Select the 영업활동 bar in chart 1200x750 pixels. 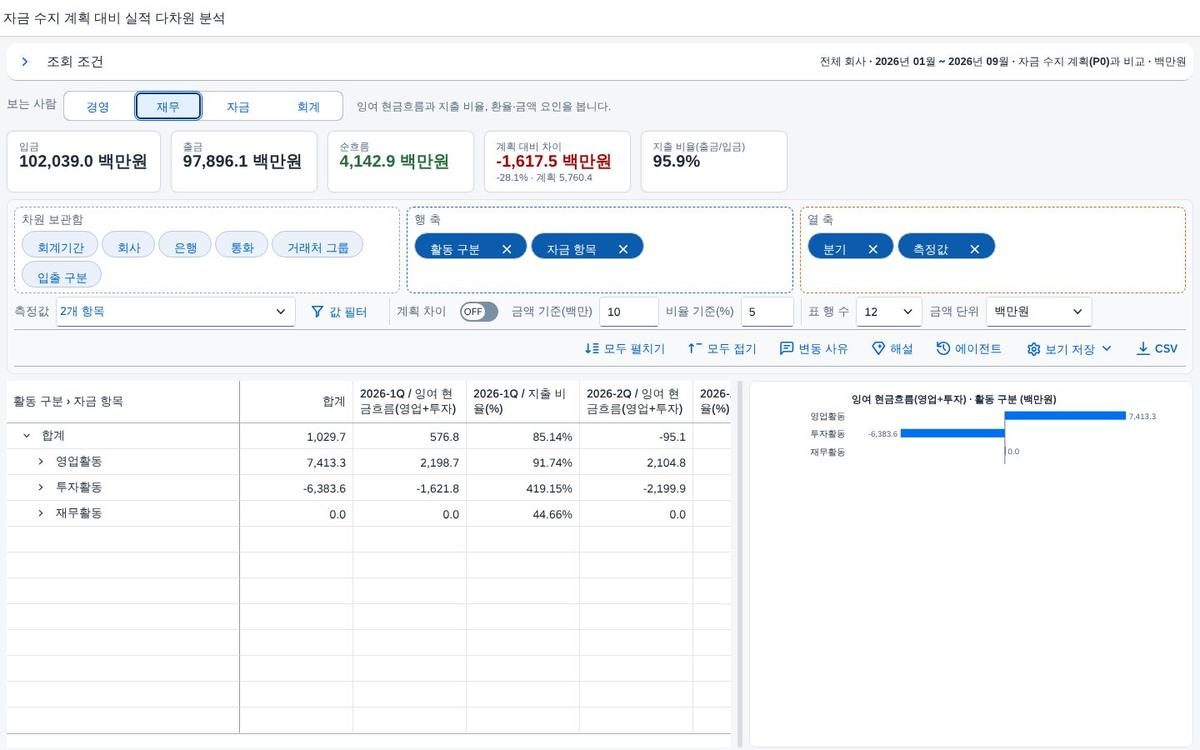(1065, 416)
